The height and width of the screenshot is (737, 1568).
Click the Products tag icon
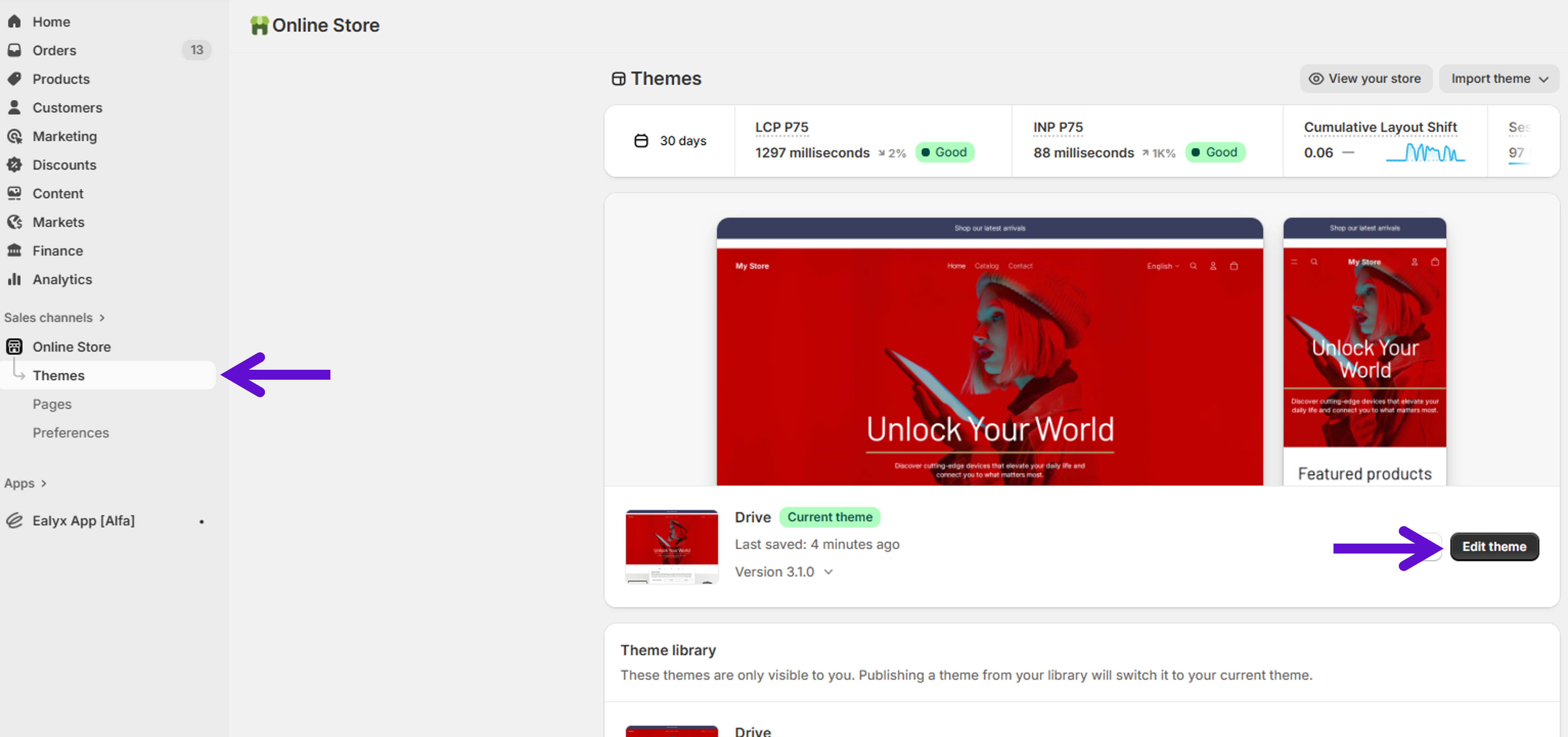click(15, 79)
